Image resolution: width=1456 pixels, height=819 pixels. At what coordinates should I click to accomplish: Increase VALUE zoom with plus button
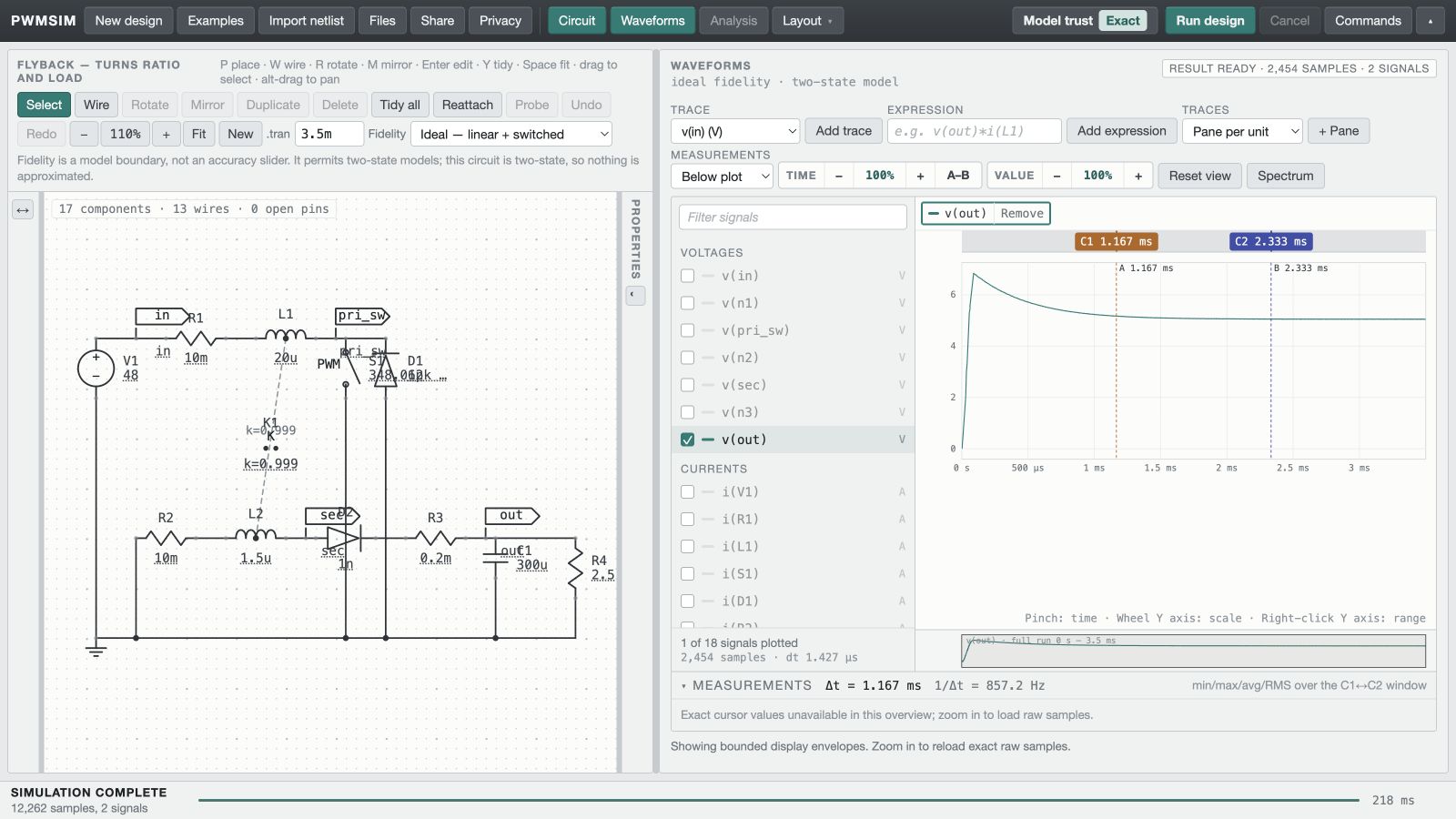point(1138,176)
